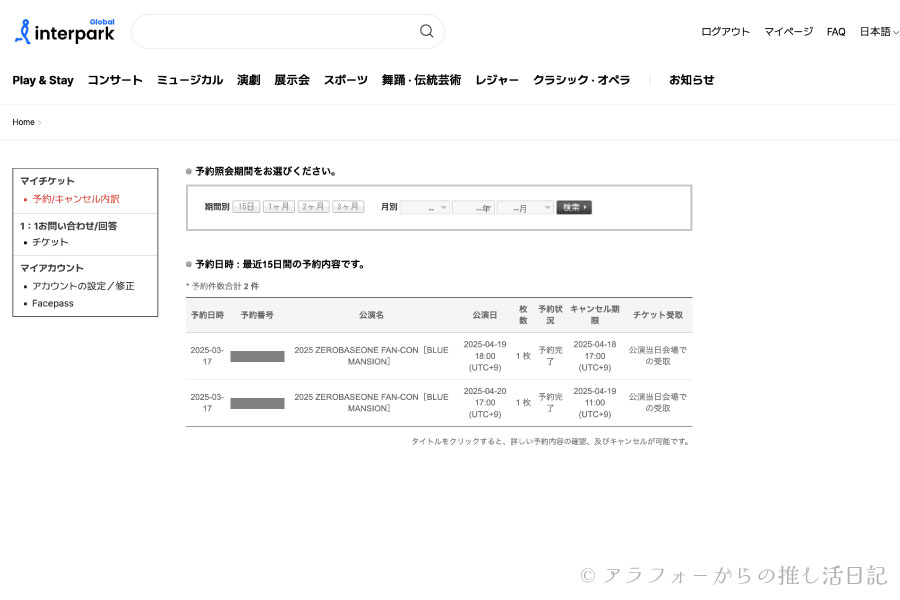Select the 3ヶ月 period button

[348, 207]
